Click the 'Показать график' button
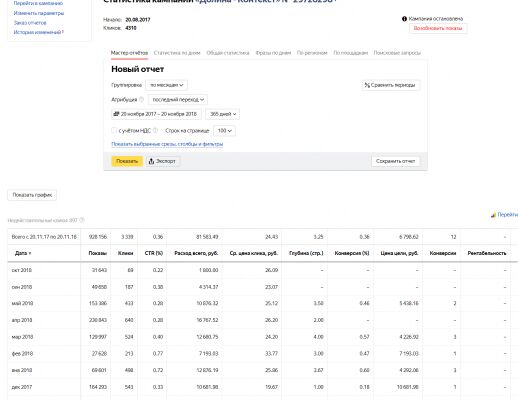518x400 pixels. [32, 195]
